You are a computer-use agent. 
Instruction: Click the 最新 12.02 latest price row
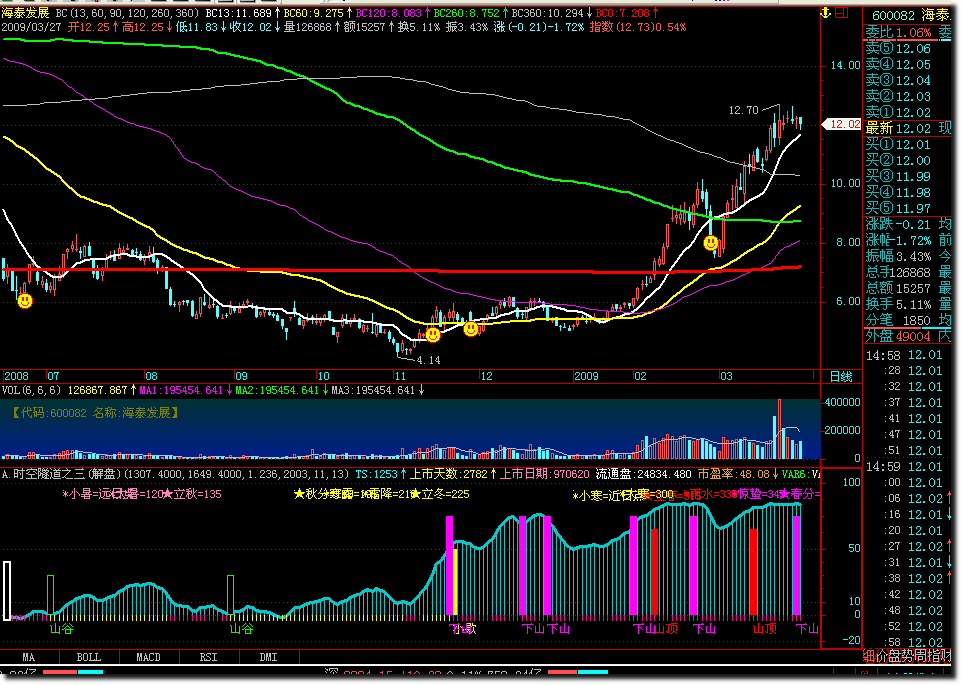point(908,128)
